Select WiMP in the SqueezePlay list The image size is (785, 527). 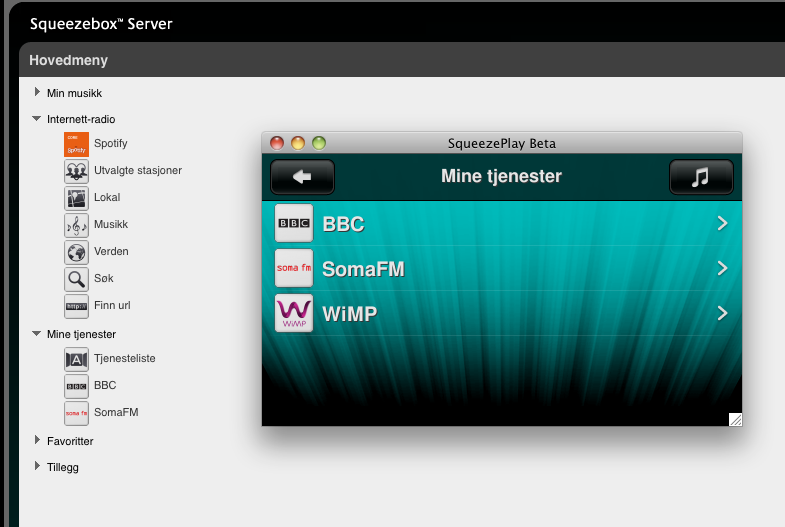(500, 314)
